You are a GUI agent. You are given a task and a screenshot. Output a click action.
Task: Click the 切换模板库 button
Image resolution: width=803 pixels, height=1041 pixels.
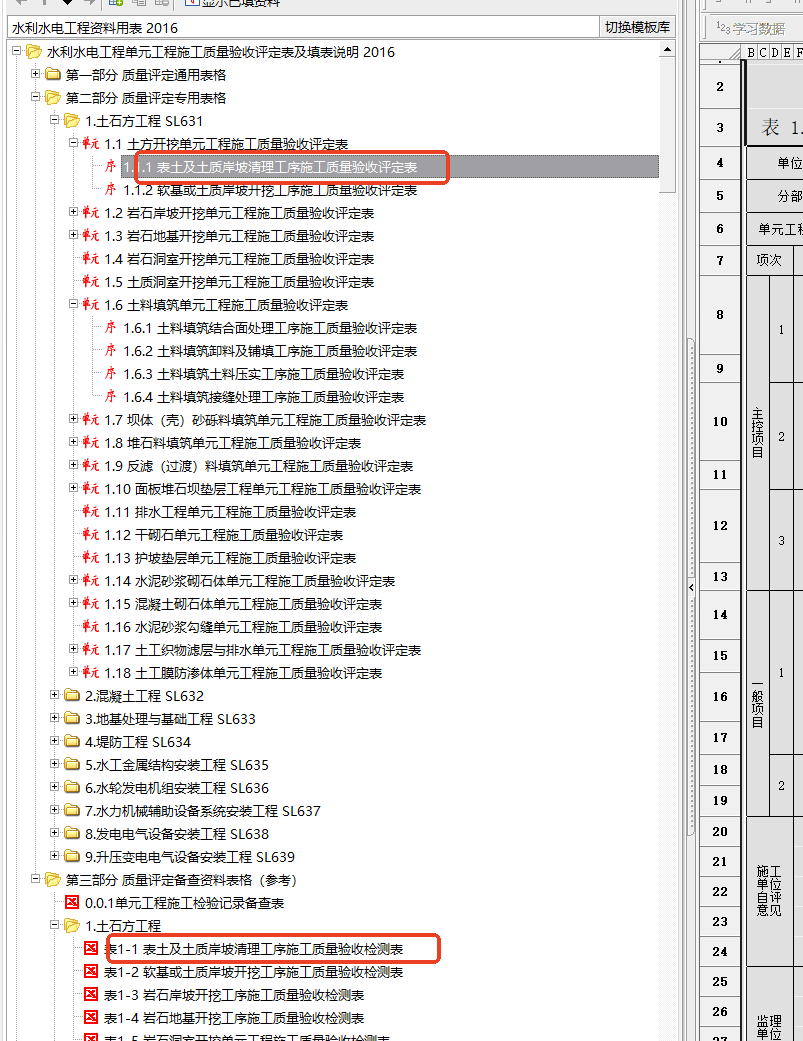tap(637, 27)
